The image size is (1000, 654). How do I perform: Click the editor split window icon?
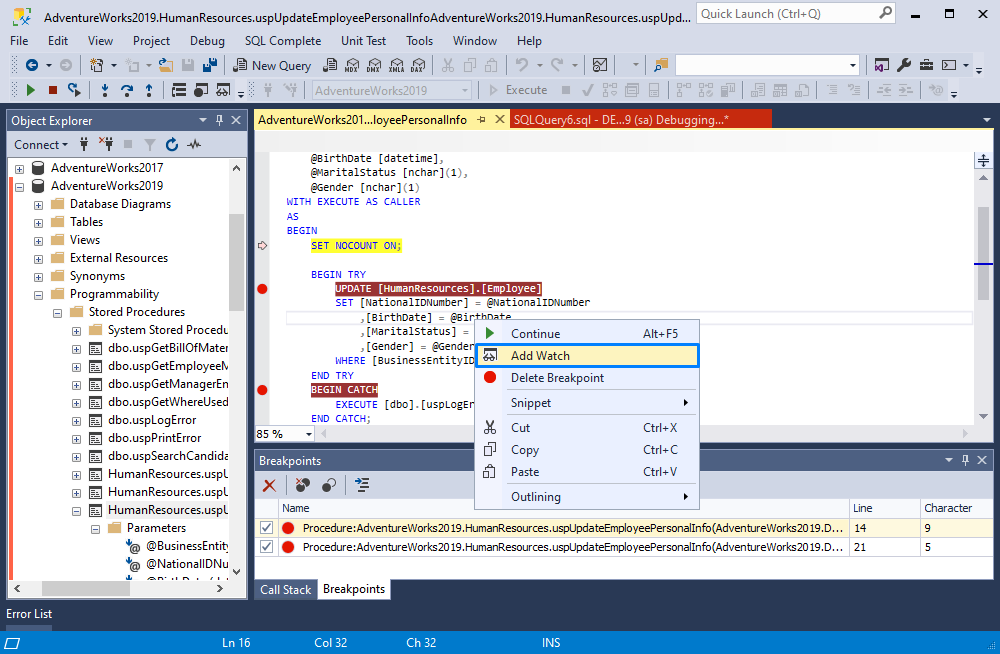coord(983,160)
